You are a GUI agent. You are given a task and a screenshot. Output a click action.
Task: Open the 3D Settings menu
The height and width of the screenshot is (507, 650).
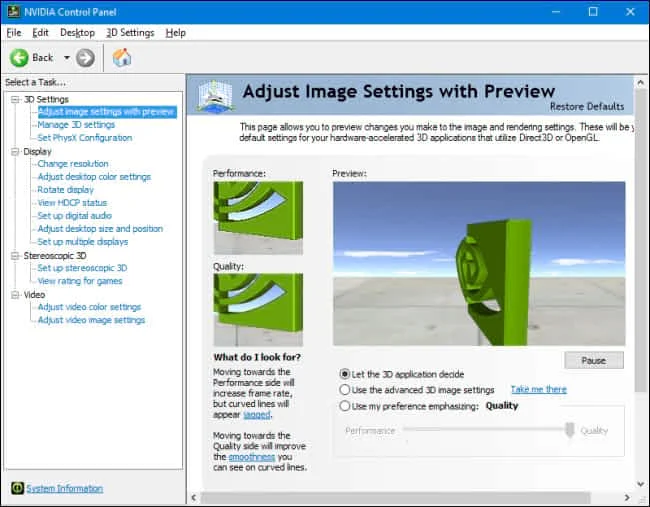(x=130, y=33)
